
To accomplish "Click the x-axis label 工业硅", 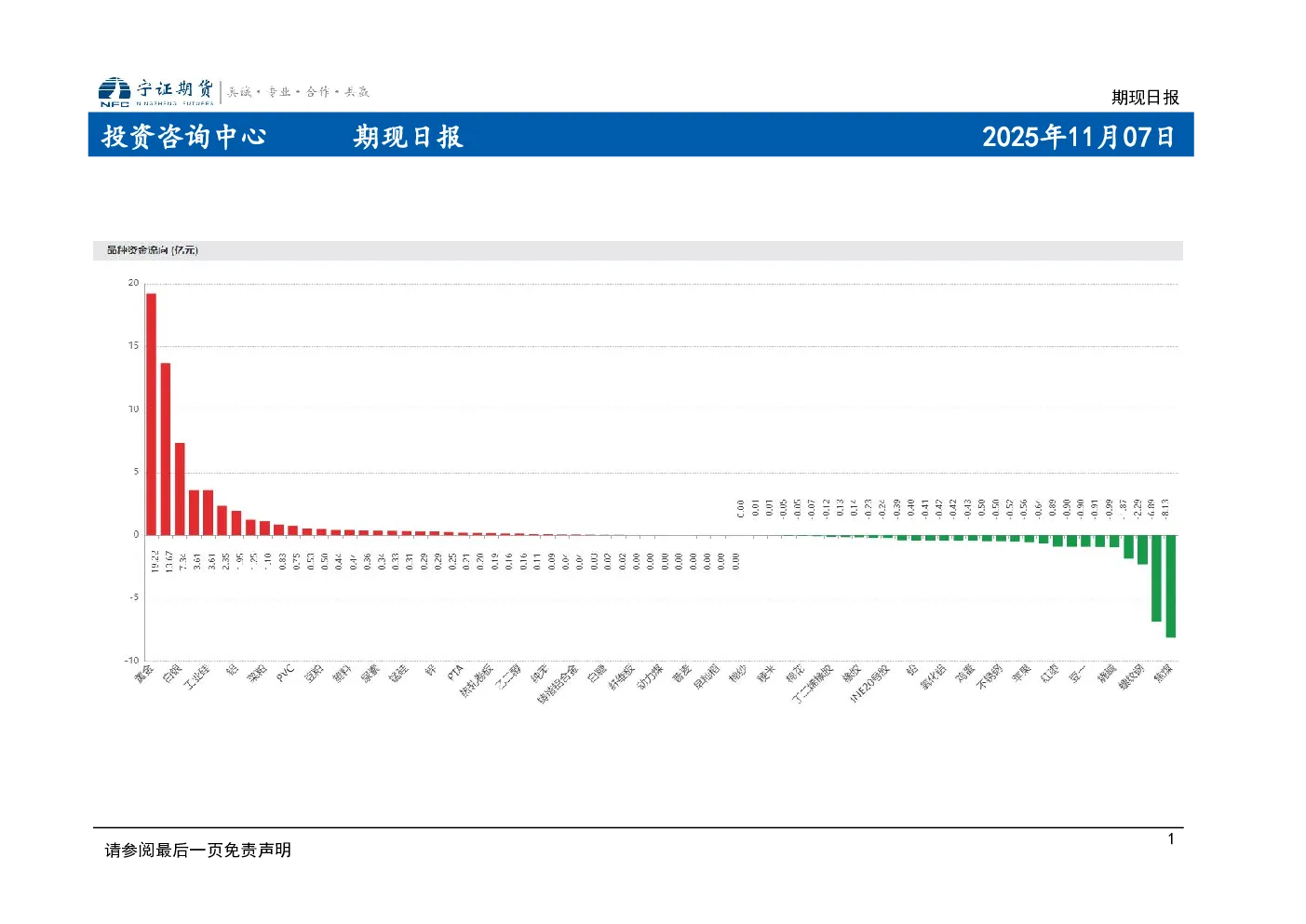I will pyautogui.click(x=196, y=677).
